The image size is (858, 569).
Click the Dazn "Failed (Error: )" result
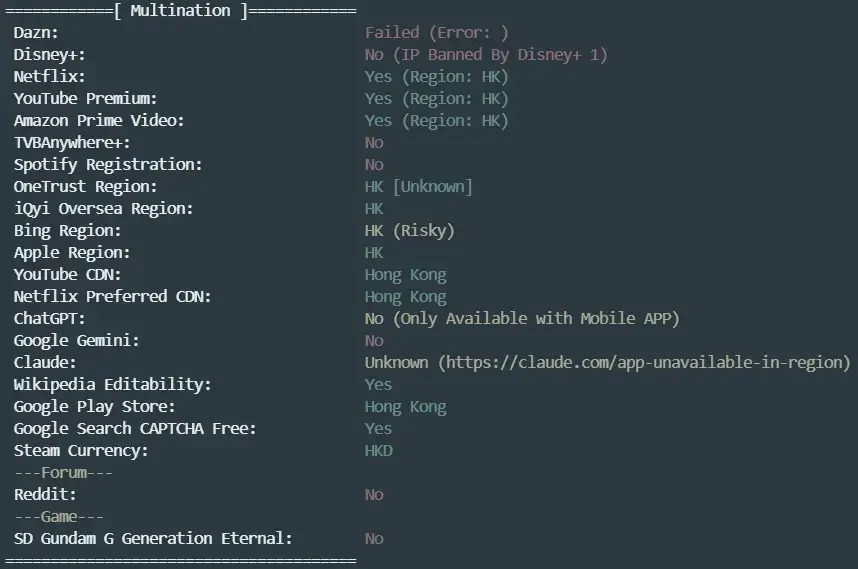pyautogui.click(x=436, y=33)
